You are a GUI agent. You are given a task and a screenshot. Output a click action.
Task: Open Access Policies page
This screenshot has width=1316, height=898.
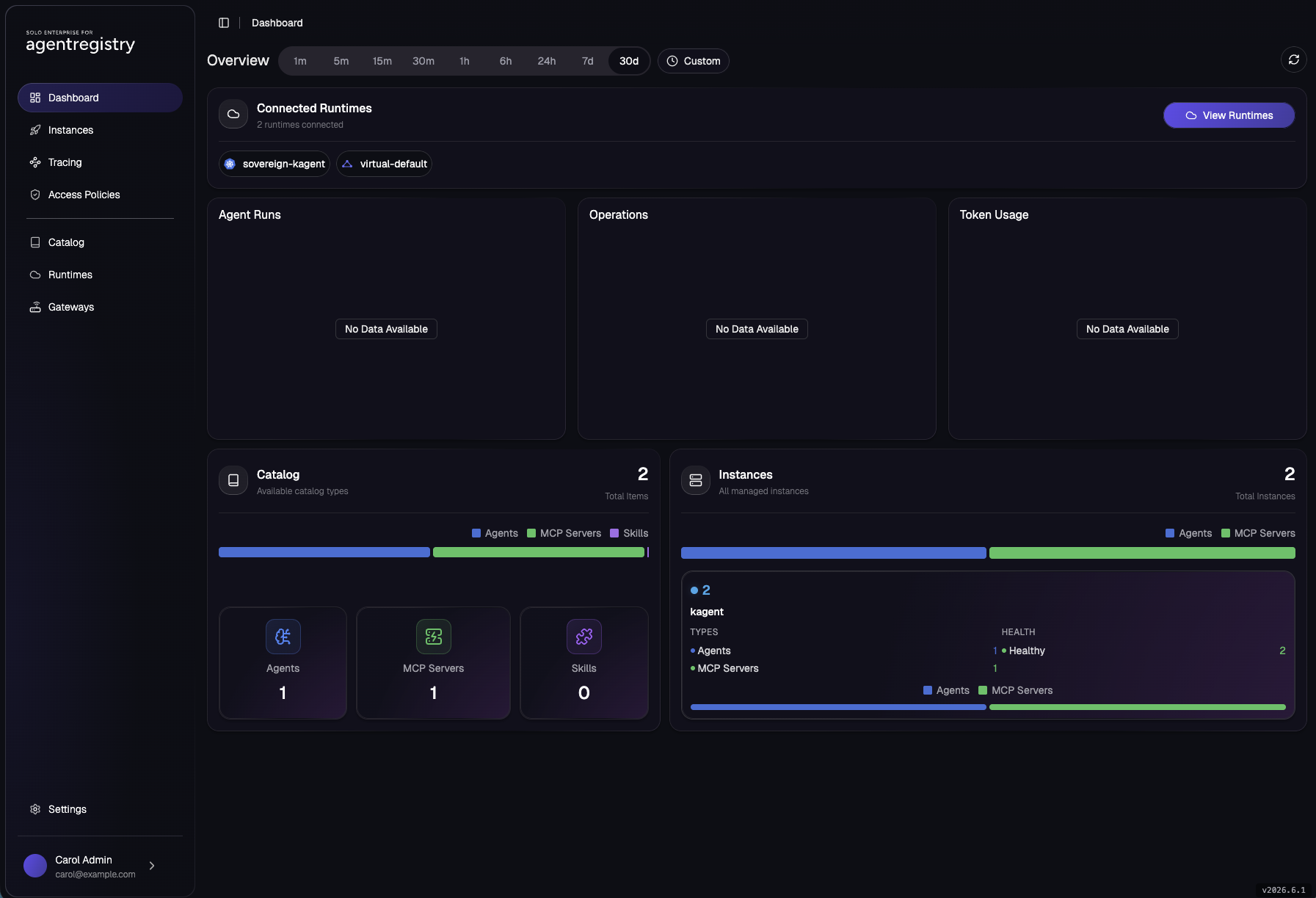(100, 195)
